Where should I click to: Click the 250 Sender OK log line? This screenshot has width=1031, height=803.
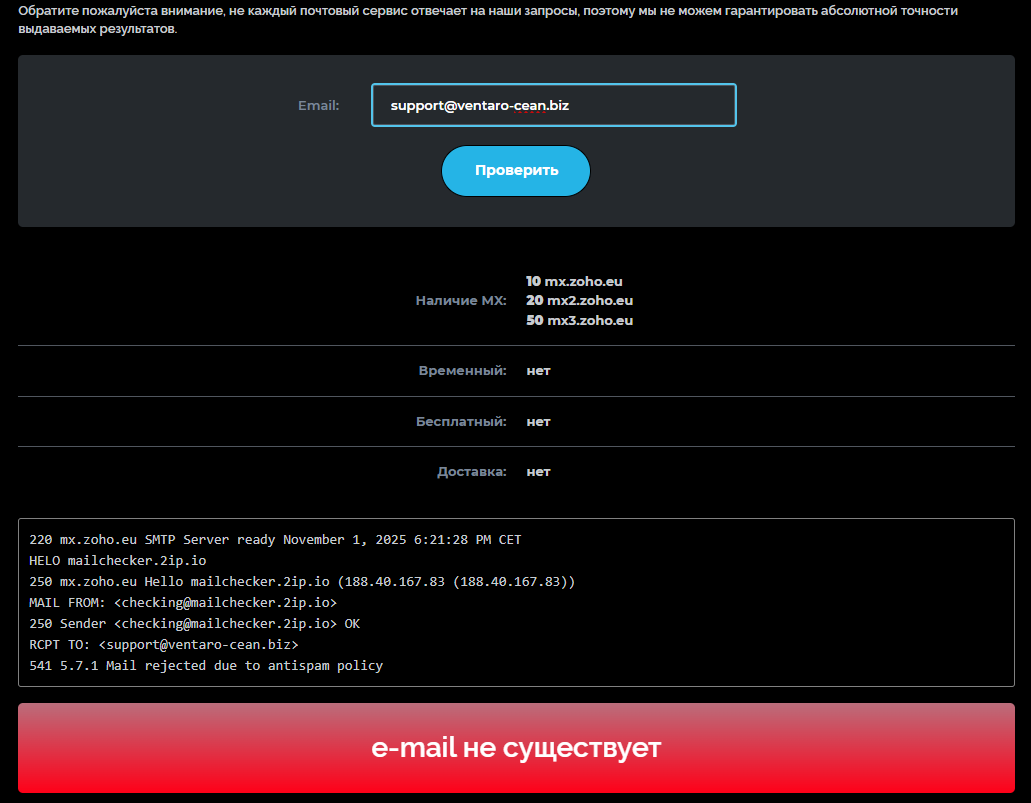click(194, 623)
